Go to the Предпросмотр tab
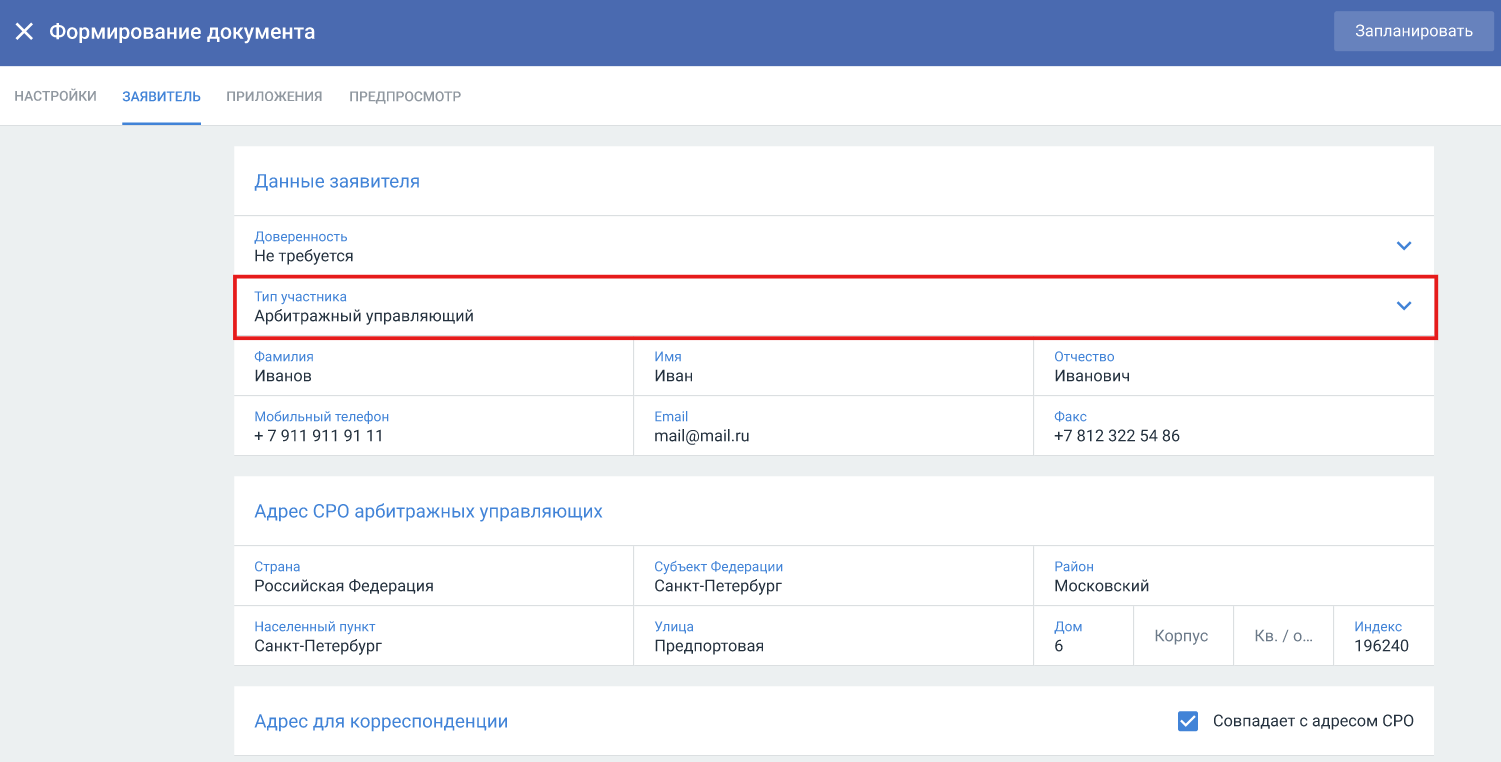1501x762 pixels. pyautogui.click(x=405, y=97)
